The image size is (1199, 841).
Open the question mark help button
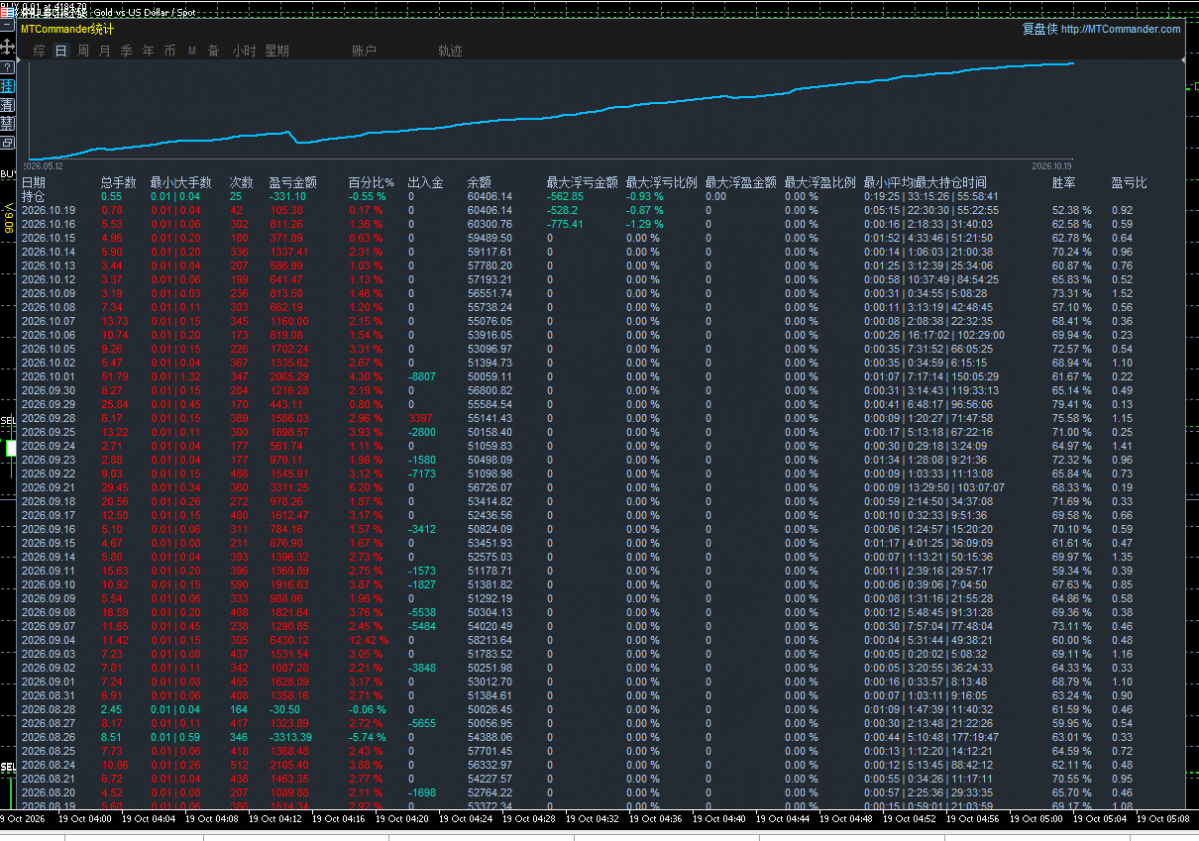click(7, 67)
